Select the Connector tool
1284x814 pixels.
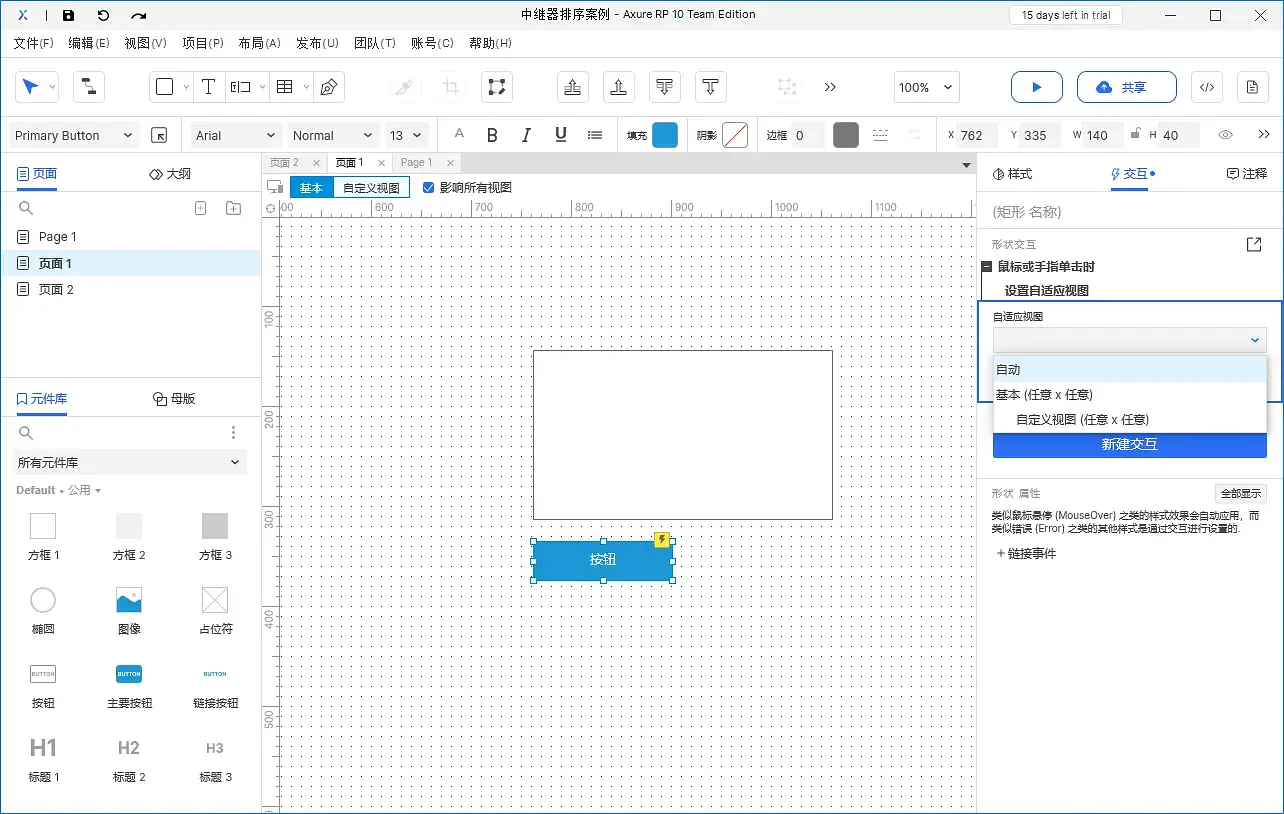pos(89,87)
